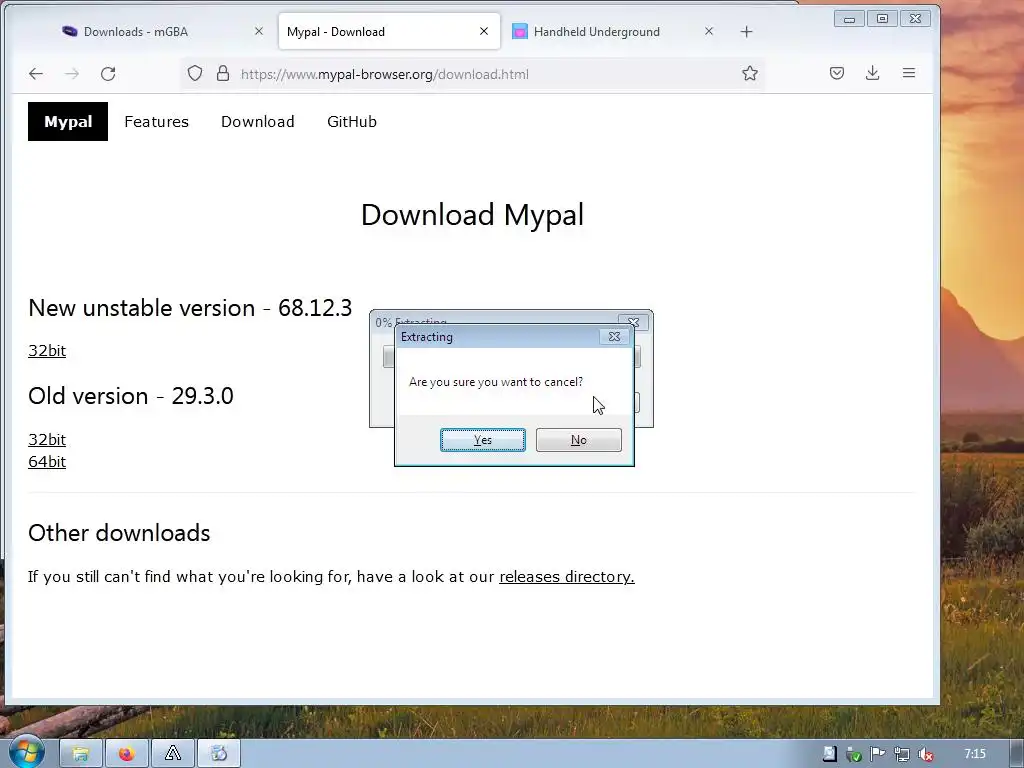Click the 'Old version - 29.3.0' heading
The image size is (1024, 768).
[131, 396]
